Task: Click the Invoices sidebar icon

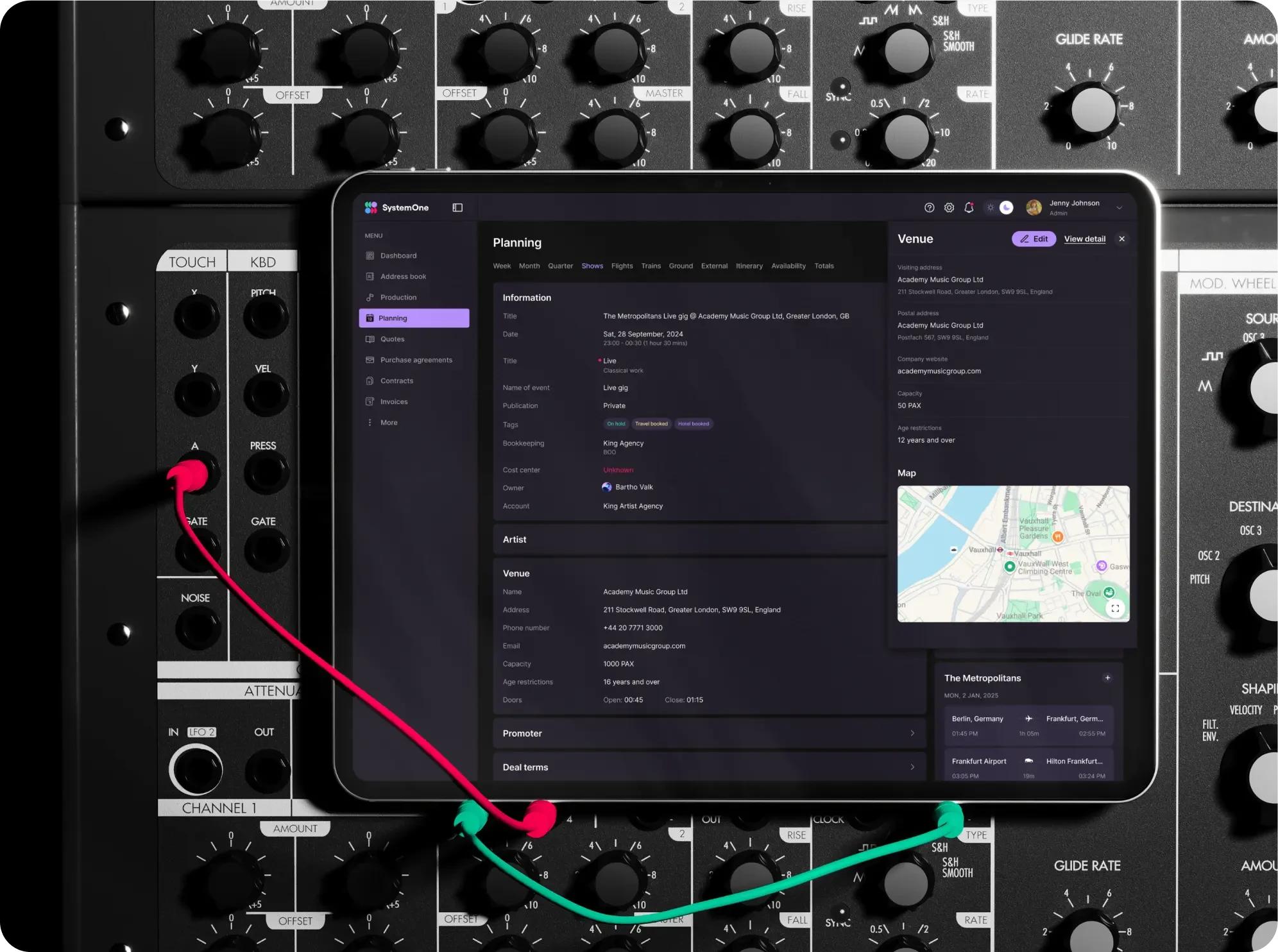Action: (x=370, y=402)
